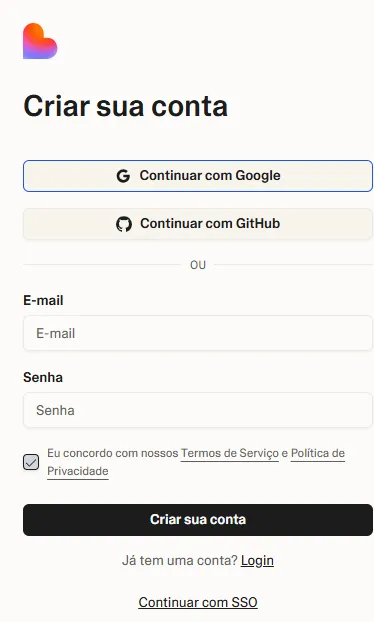Click the Já tem uma conta? text
Screen dimensions: 374x622
tap(180, 561)
